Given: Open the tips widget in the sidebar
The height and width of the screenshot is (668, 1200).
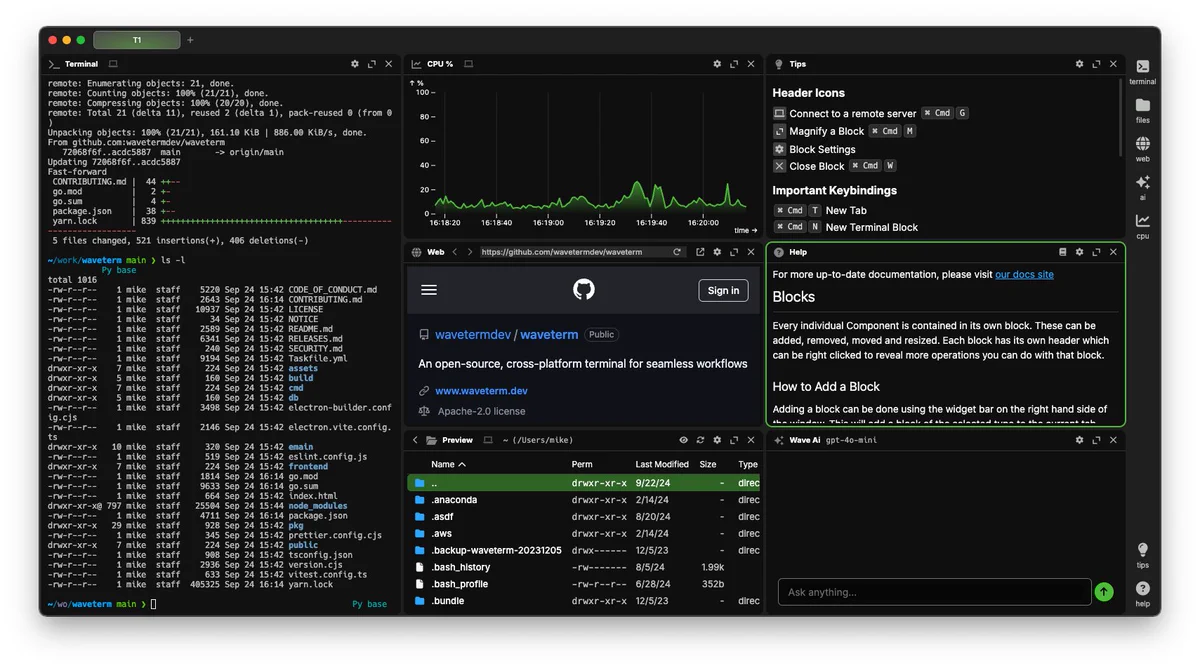Looking at the screenshot, I should [1142, 555].
